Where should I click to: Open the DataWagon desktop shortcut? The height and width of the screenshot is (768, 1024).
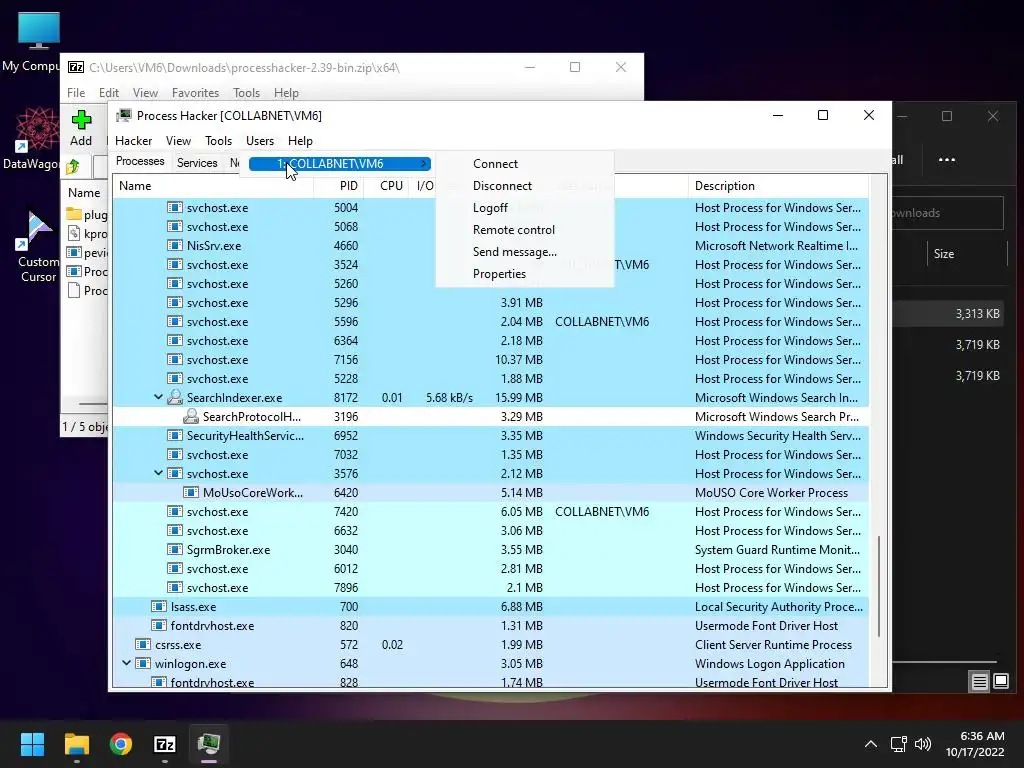point(38,129)
